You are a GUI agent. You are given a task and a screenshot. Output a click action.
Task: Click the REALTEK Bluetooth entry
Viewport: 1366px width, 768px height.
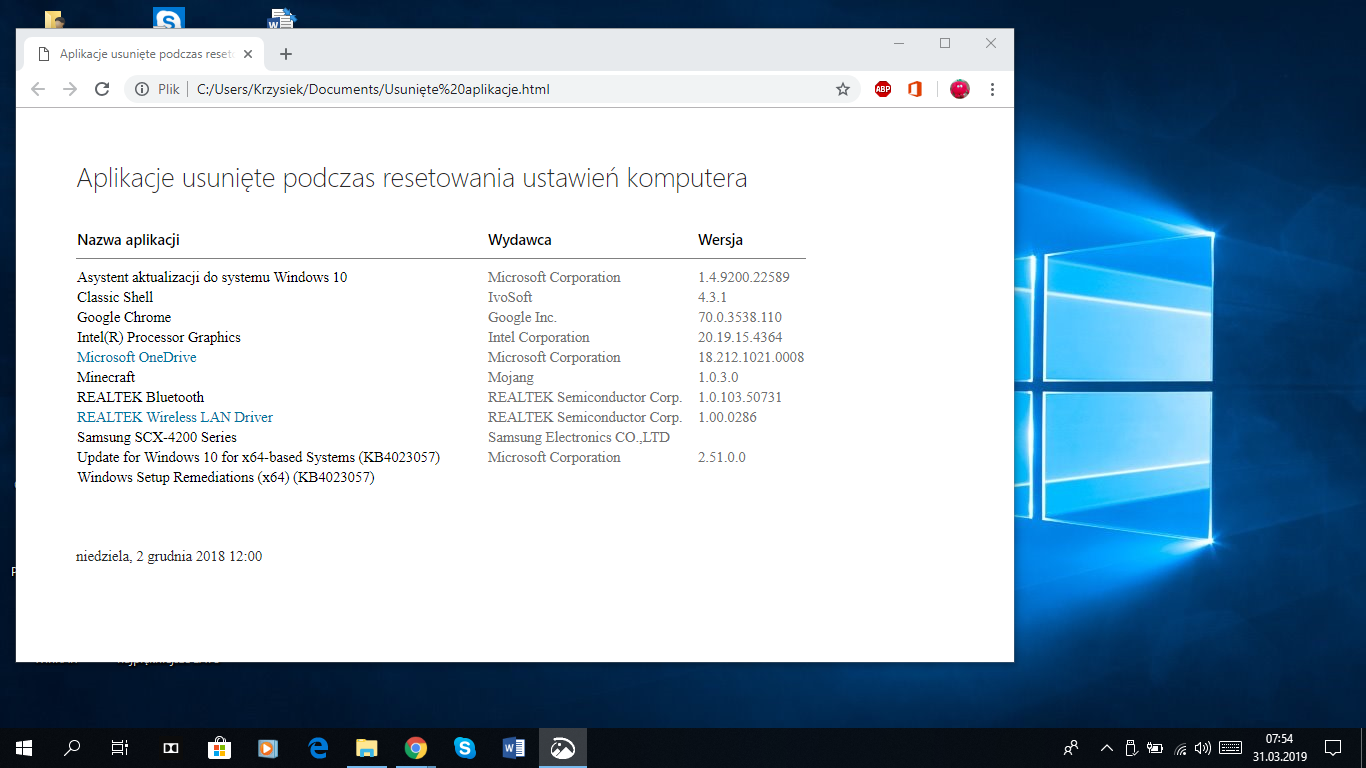click(x=140, y=397)
